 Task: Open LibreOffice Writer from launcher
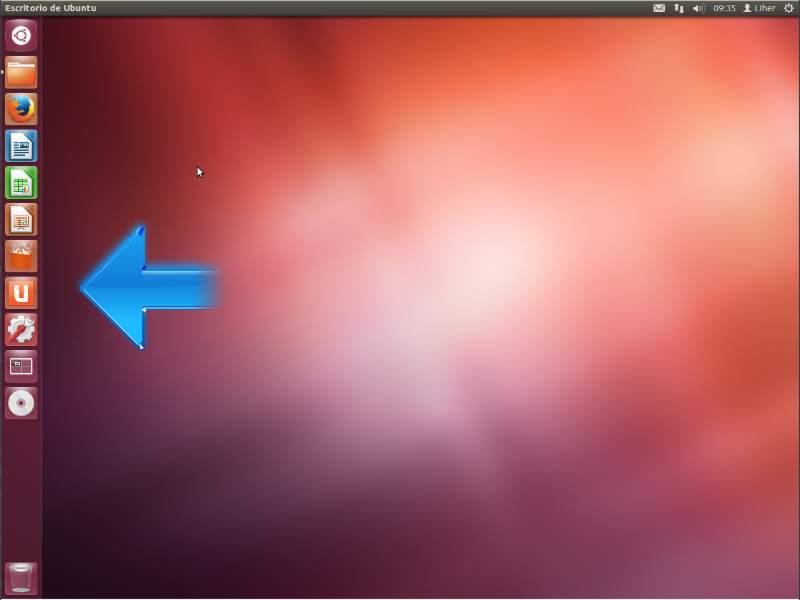pos(21,146)
